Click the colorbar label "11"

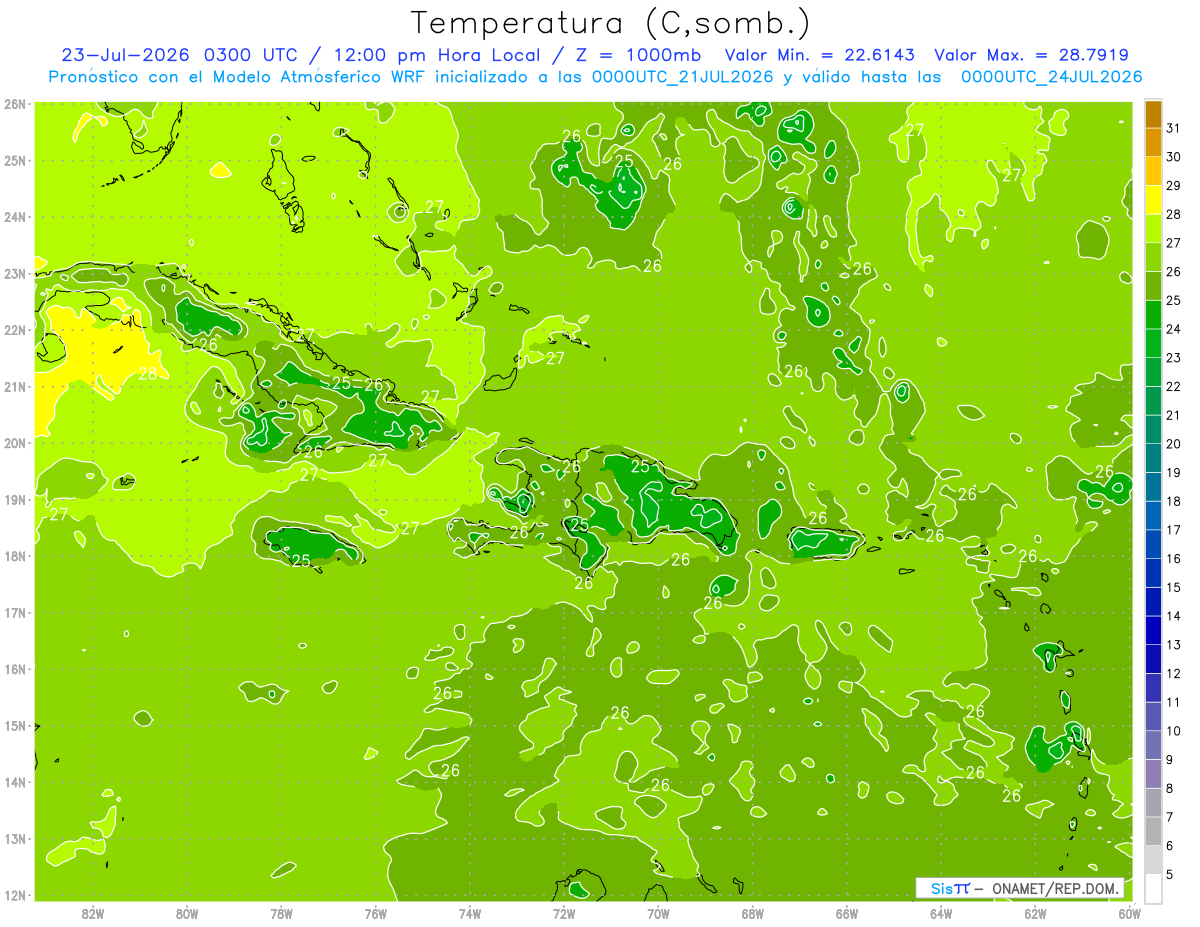point(1174,702)
